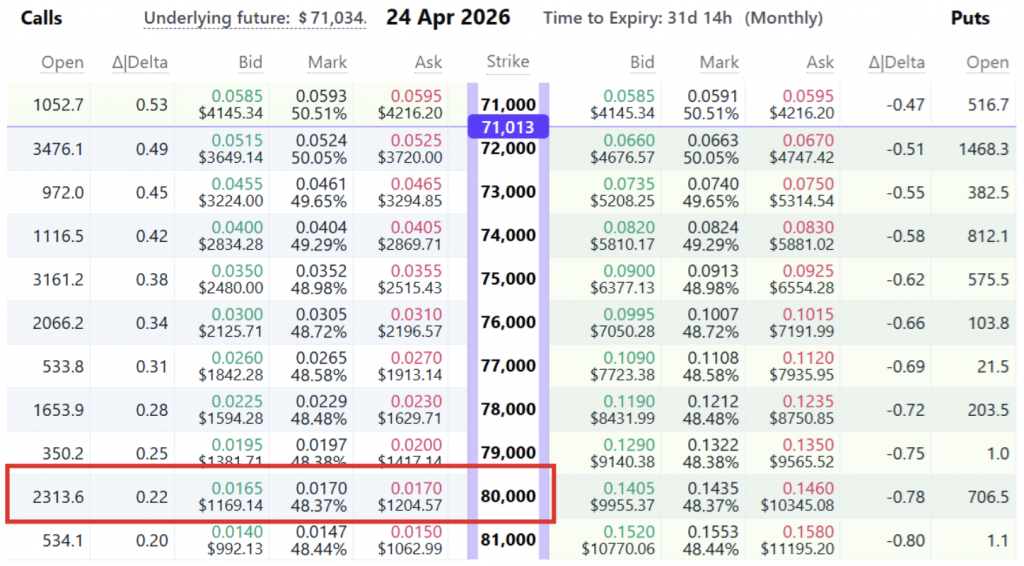1024x566 pixels.
Task: Click the Puts section heading
Action: coord(970,18)
